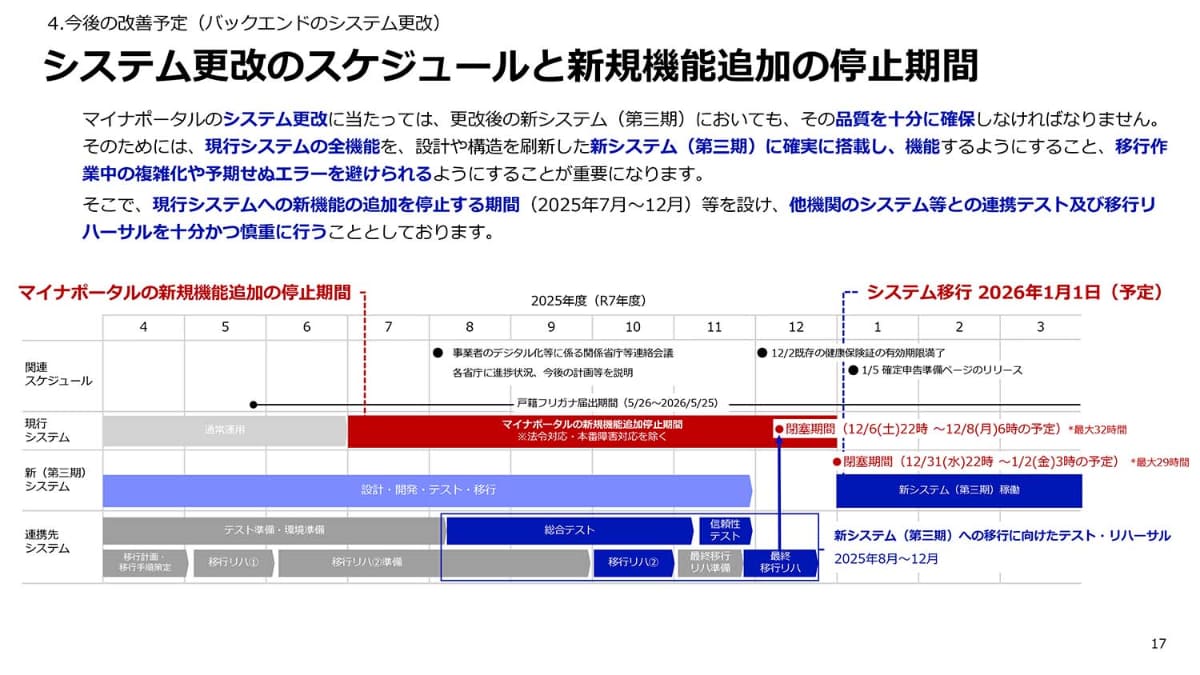Click the 2025年度（R7年度） chart heading

coord(589,301)
